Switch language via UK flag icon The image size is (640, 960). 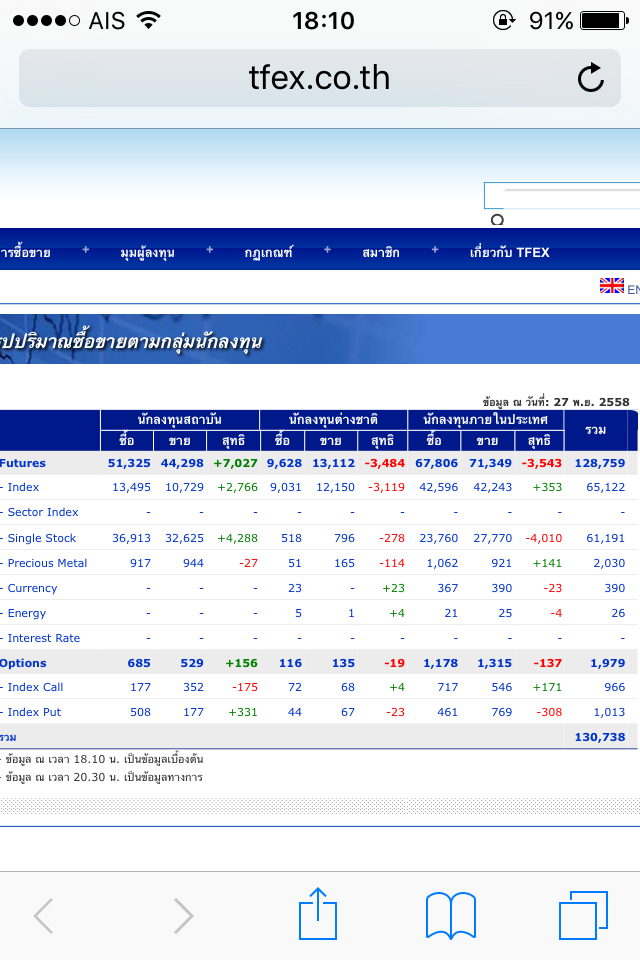tap(611, 286)
